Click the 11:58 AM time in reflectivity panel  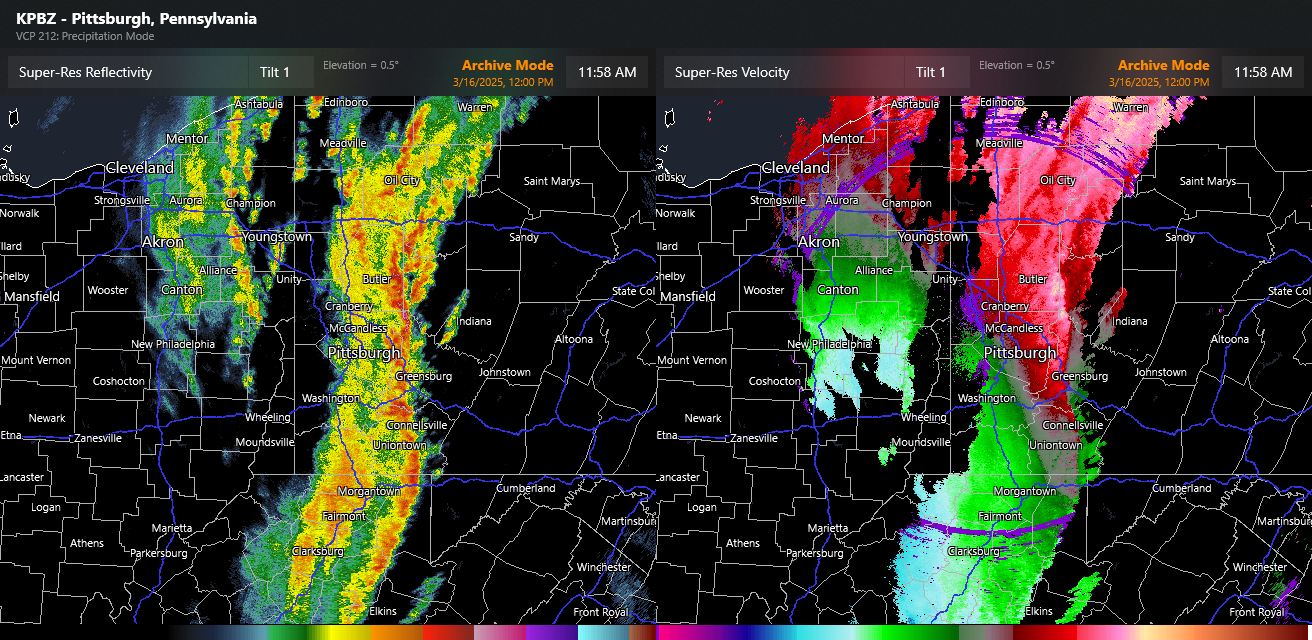(607, 72)
